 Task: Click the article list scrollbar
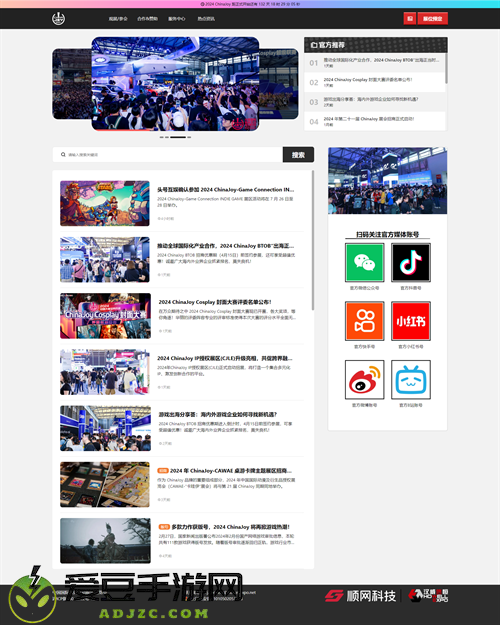click(x=313, y=240)
